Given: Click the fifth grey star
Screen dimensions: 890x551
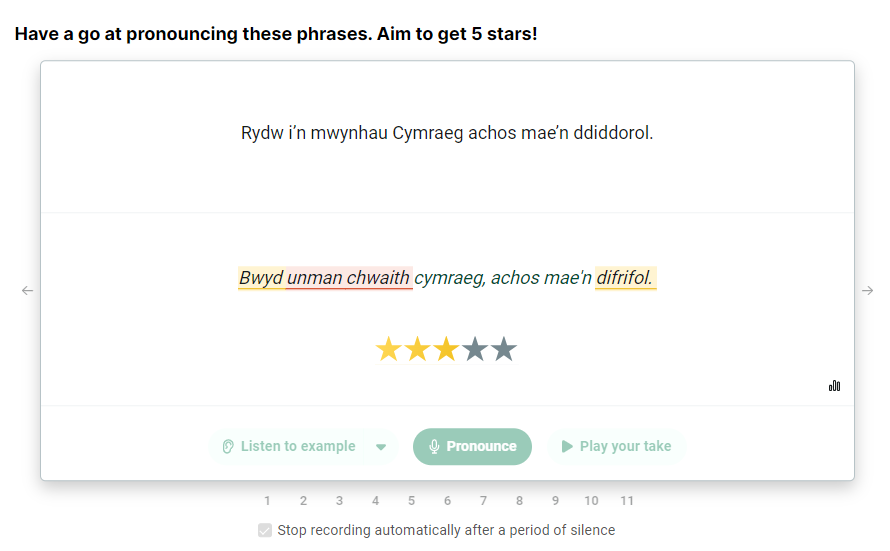Looking at the screenshot, I should 504,350.
